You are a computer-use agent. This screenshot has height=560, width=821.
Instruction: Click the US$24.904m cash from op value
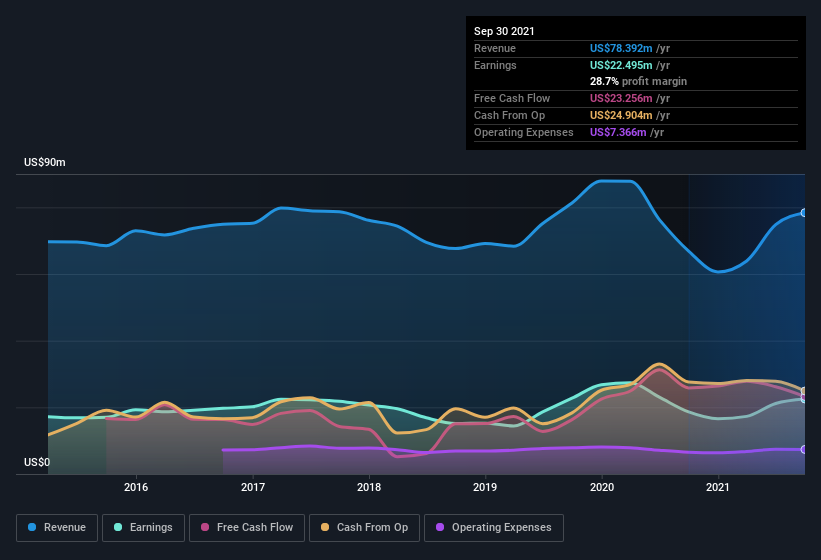[x=621, y=115]
